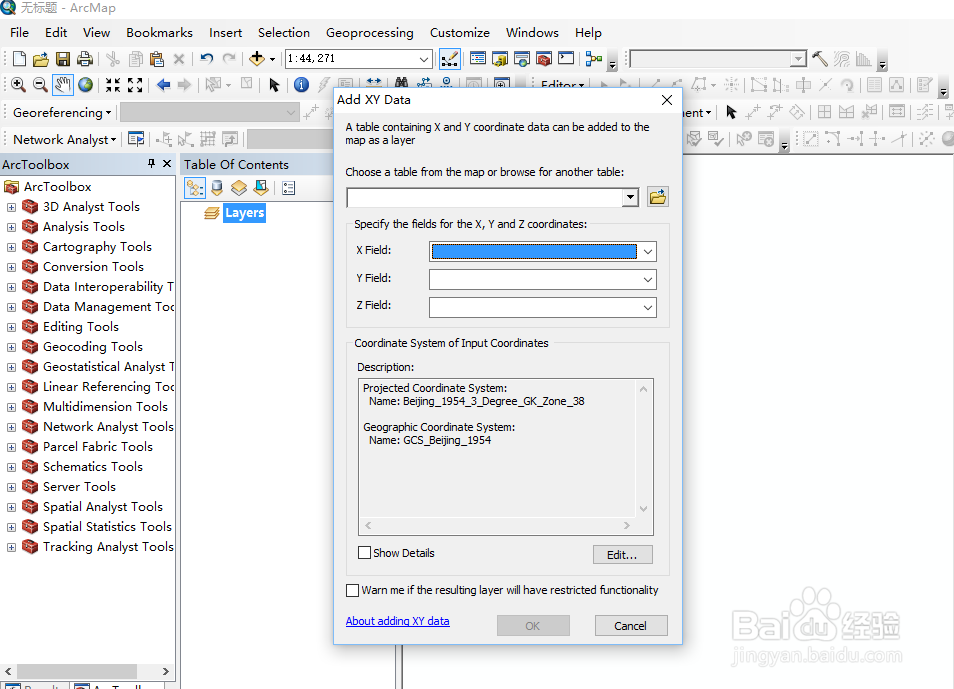Open the Customize menu
The width and height of the screenshot is (954, 689).
point(459,33)
